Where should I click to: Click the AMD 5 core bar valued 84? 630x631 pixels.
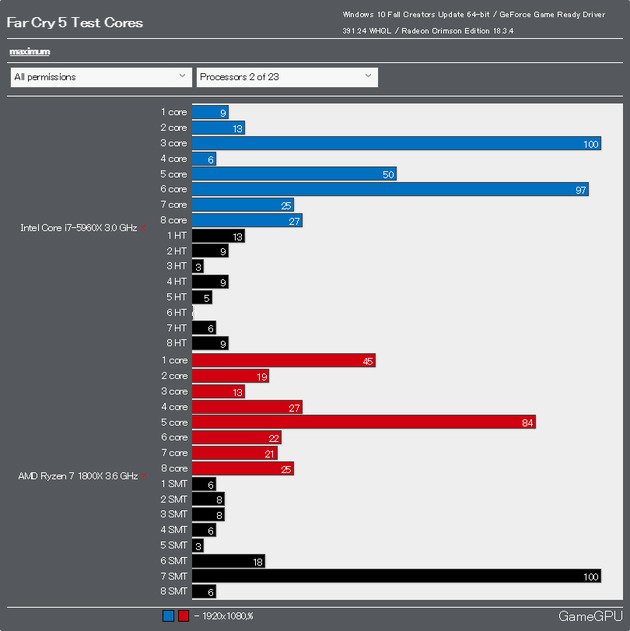(364, 422)
